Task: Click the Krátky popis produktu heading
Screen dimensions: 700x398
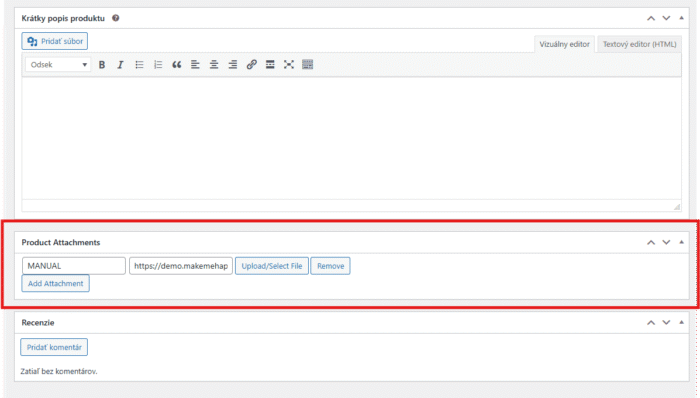Action: pyautogui.click(x=63, y=18)
